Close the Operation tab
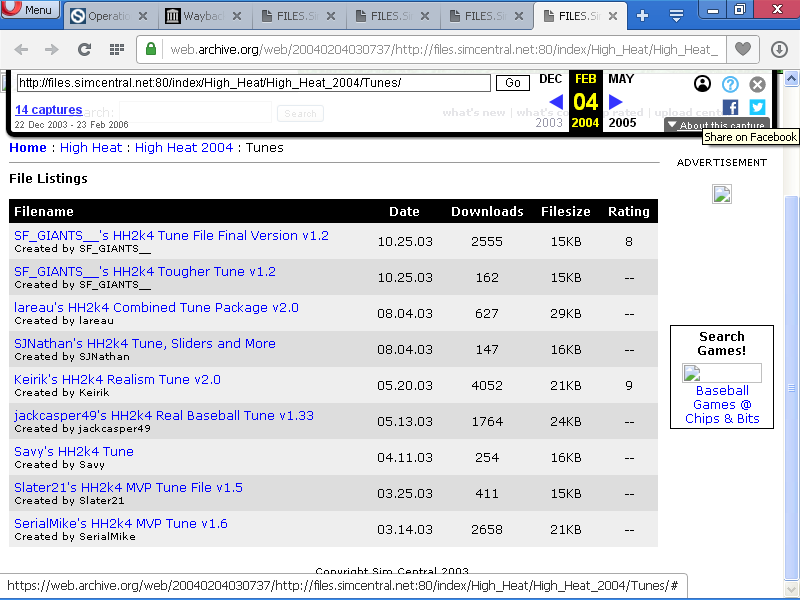The image size is (800, 600). tap(143, 16)
